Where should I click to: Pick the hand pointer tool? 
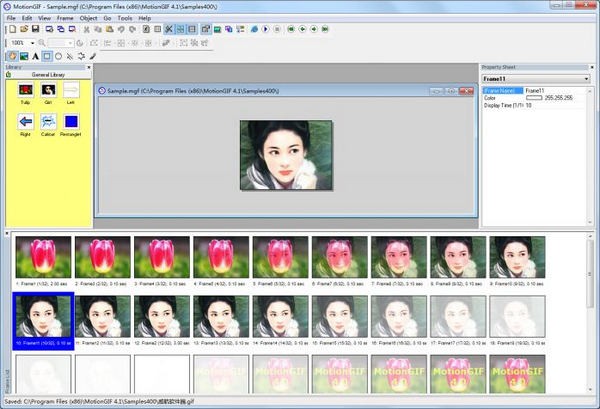coord(11,56)
